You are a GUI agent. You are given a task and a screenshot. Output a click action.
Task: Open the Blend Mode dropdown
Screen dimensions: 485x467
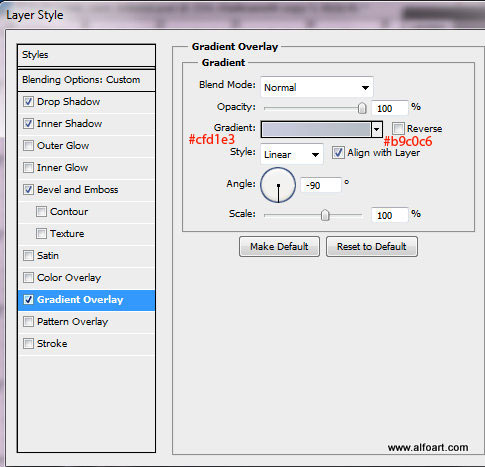click(x=317, y=87)
